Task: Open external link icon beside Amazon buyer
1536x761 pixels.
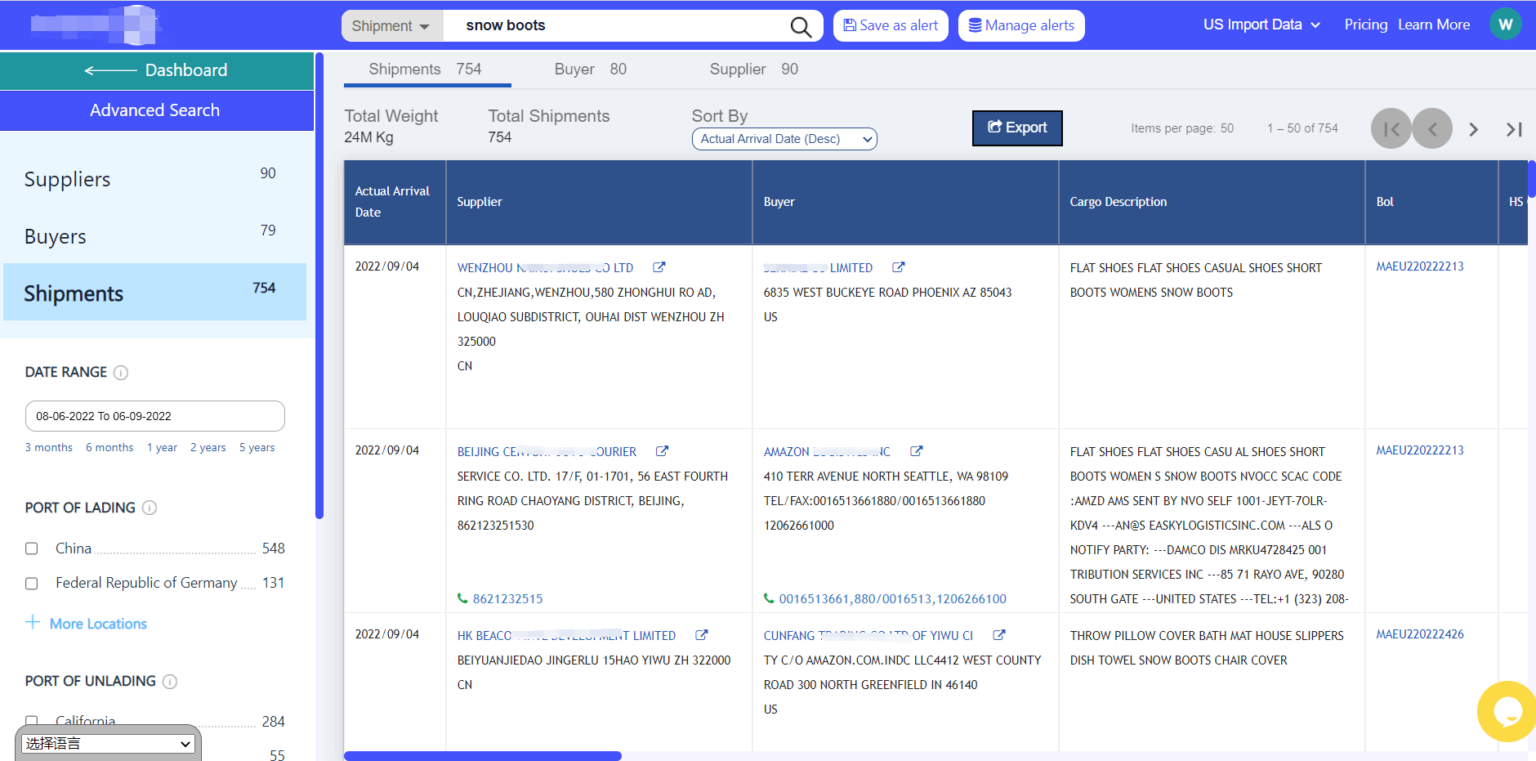Action: click(916, 452)
